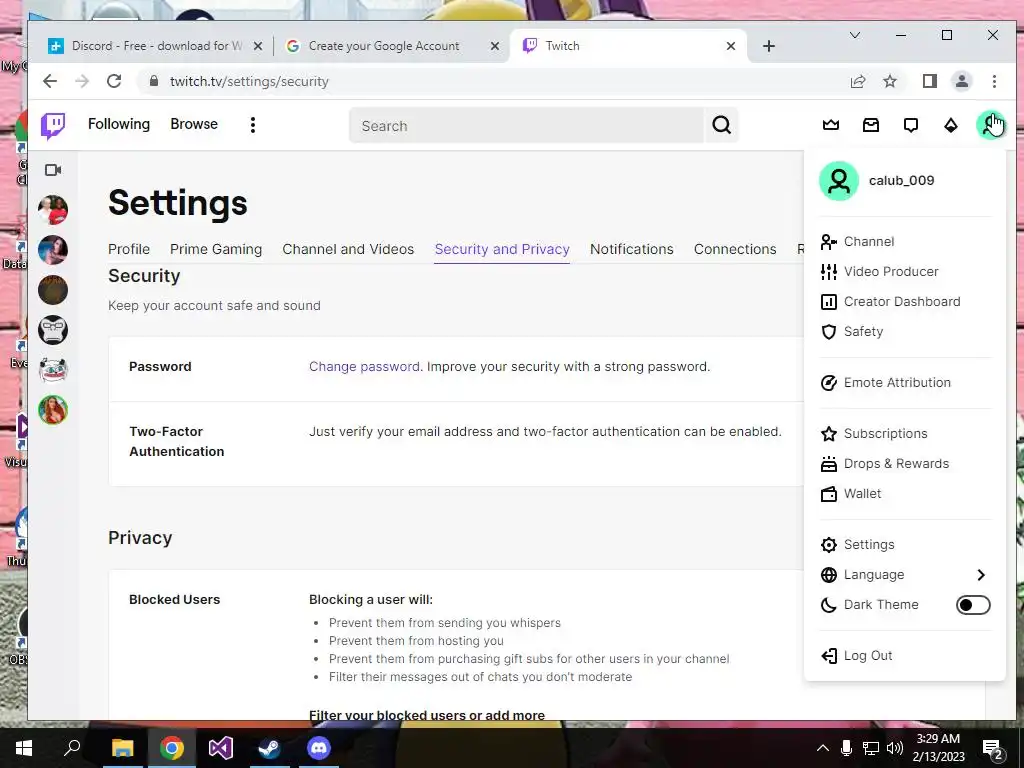Image resolution: width=1024 pixels, height=768 pixels.
Task: Switch to the Connections tab
Action: click(735, 249)
